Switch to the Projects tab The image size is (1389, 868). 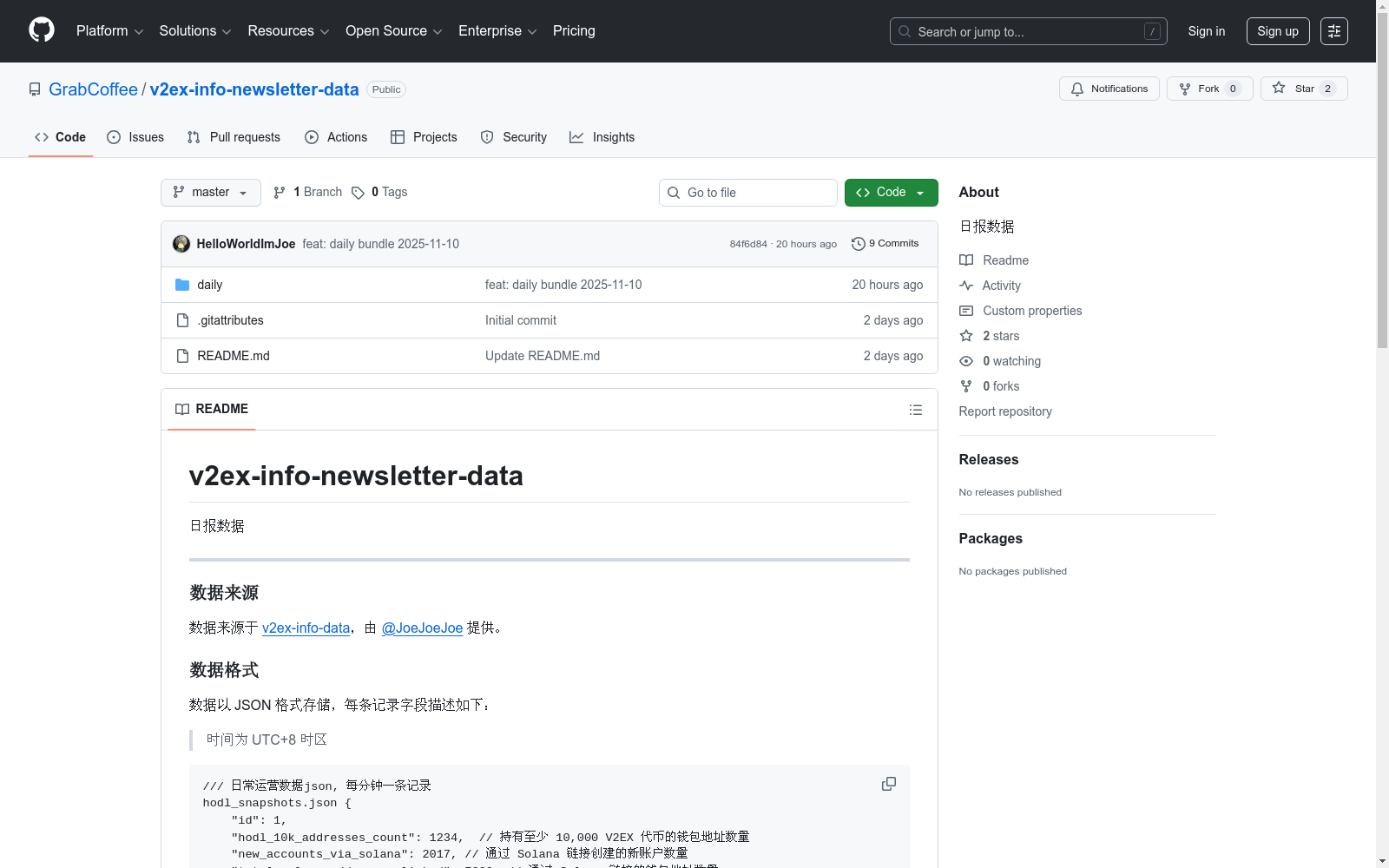click(424, 137)
